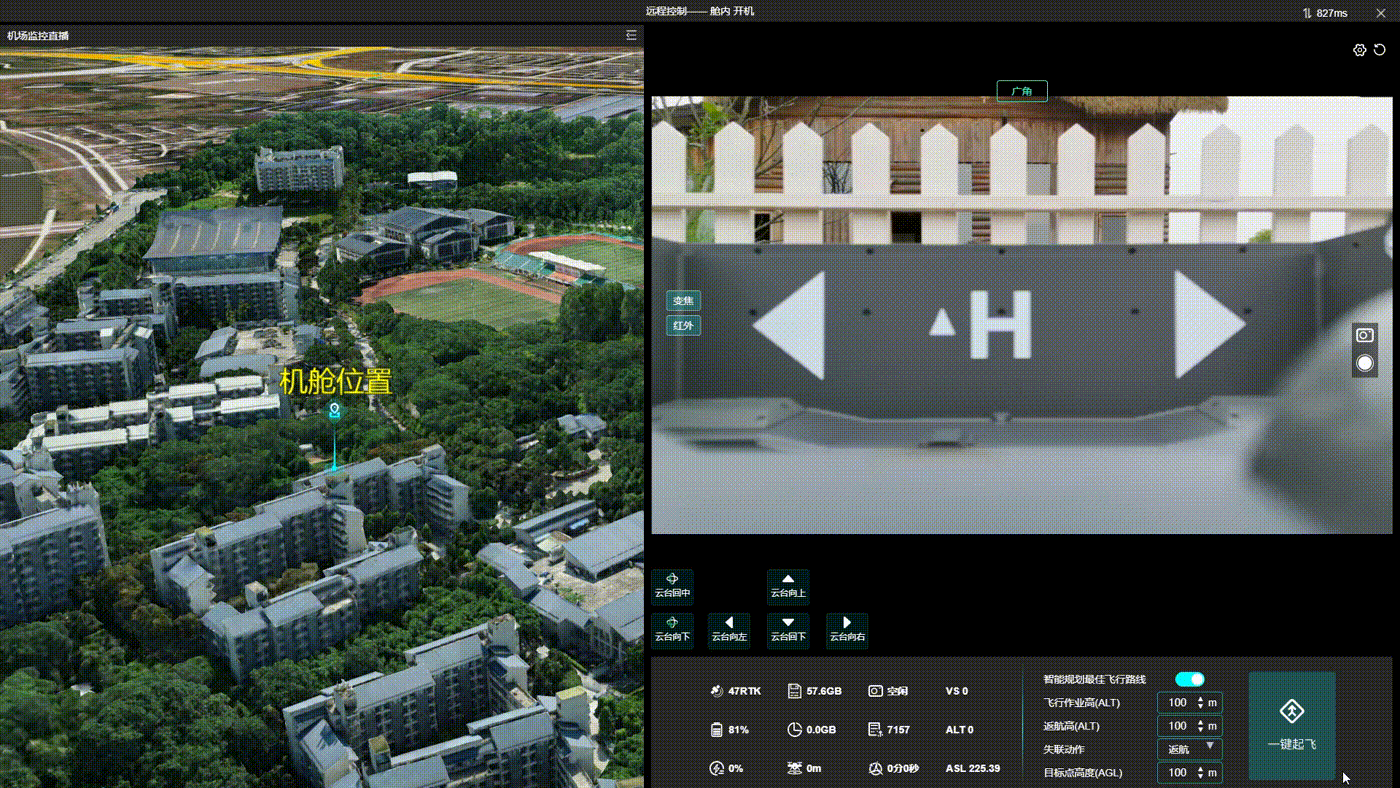Click the drone icon beside 0m
Viewport: 1400px width, 788px height.
click(794, 768)
